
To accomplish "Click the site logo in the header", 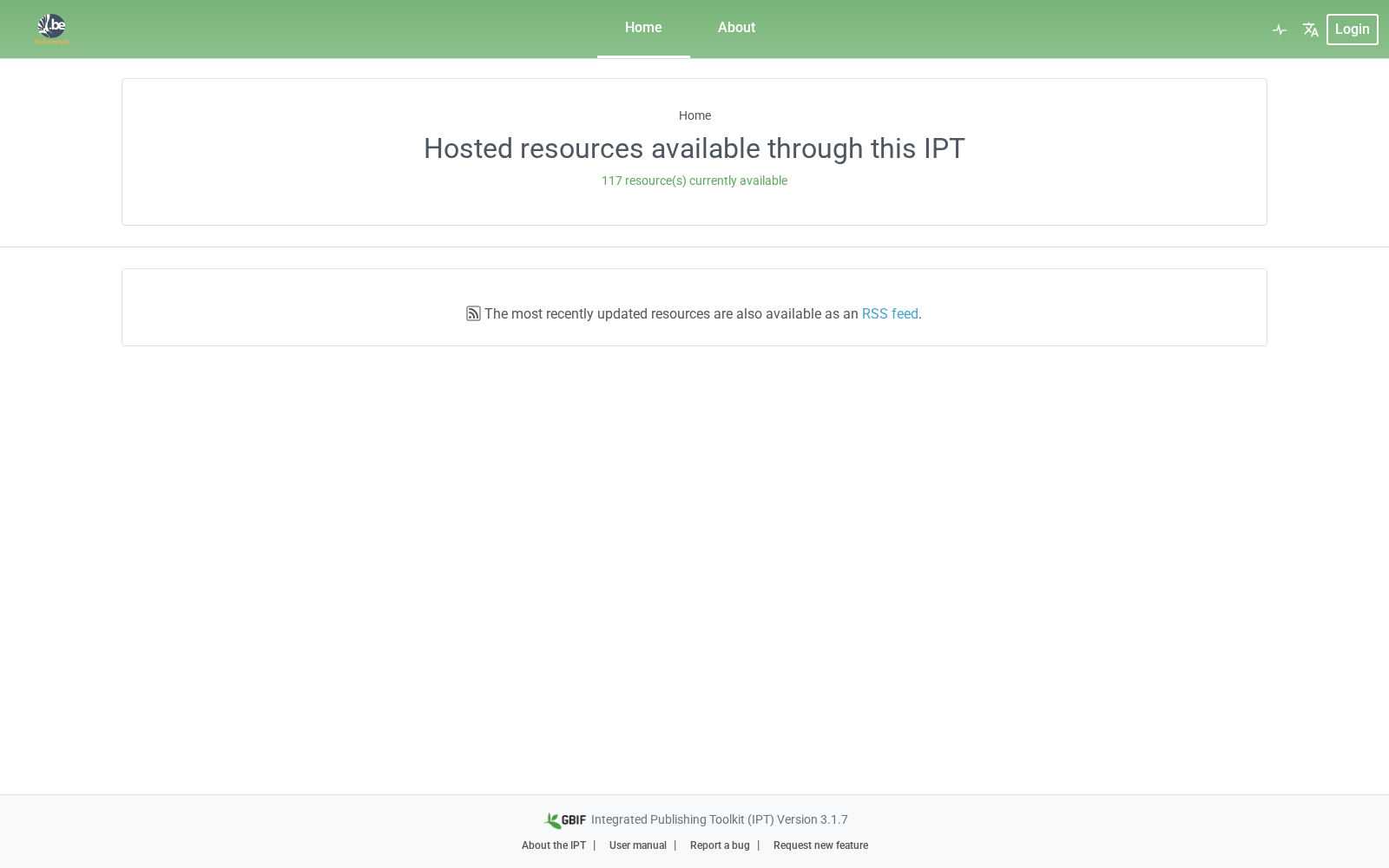I will (52, 29).
